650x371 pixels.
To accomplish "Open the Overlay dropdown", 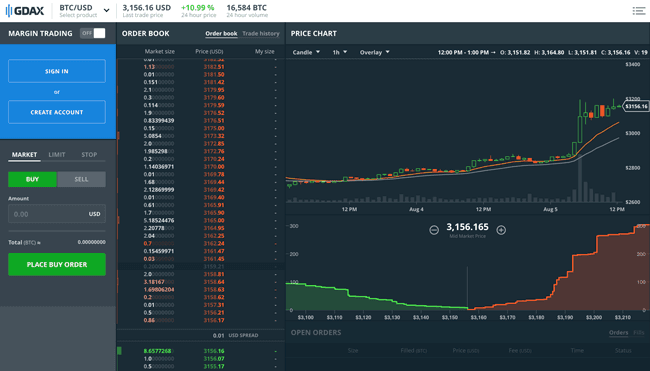I will click(x=374, y=52).
